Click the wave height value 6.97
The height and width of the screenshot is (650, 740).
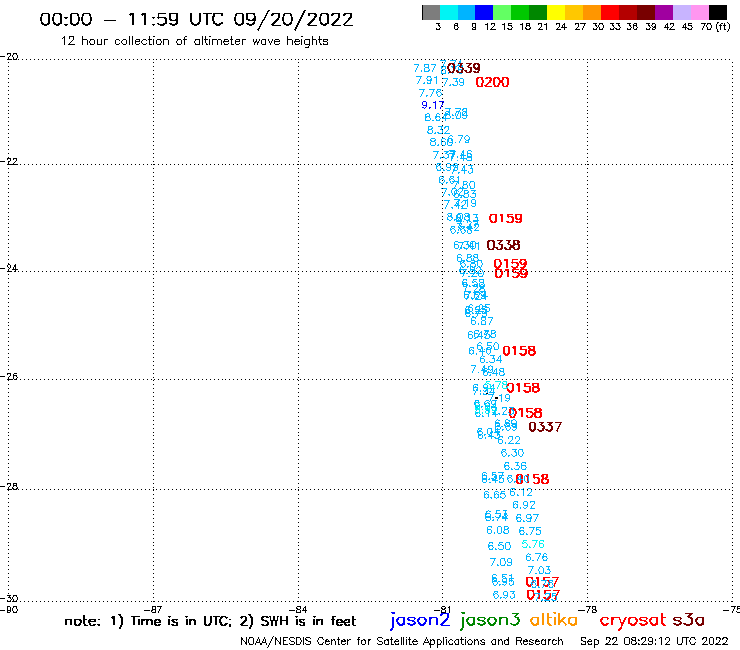527,518
